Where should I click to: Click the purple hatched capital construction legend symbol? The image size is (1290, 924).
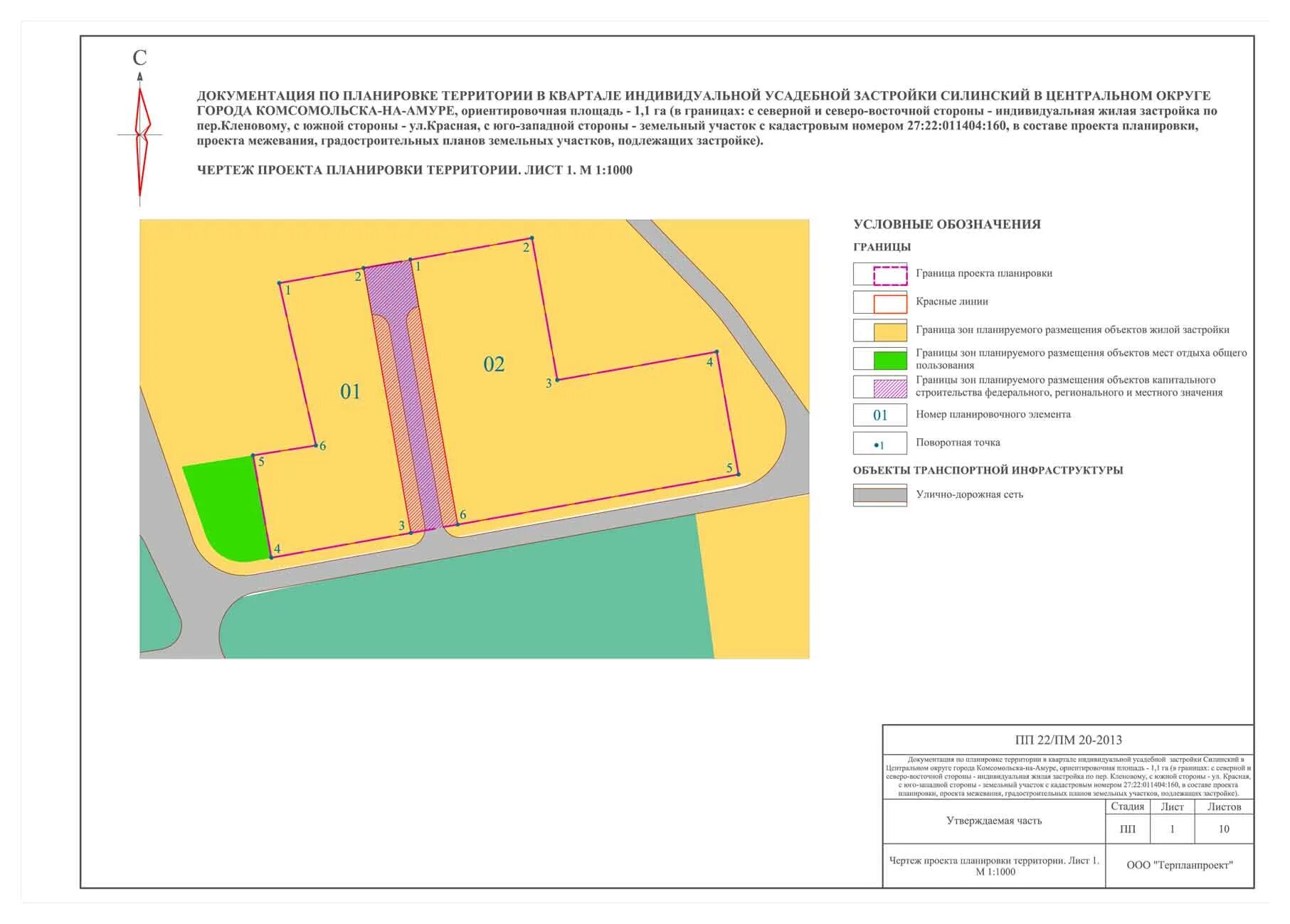point(889,388)
